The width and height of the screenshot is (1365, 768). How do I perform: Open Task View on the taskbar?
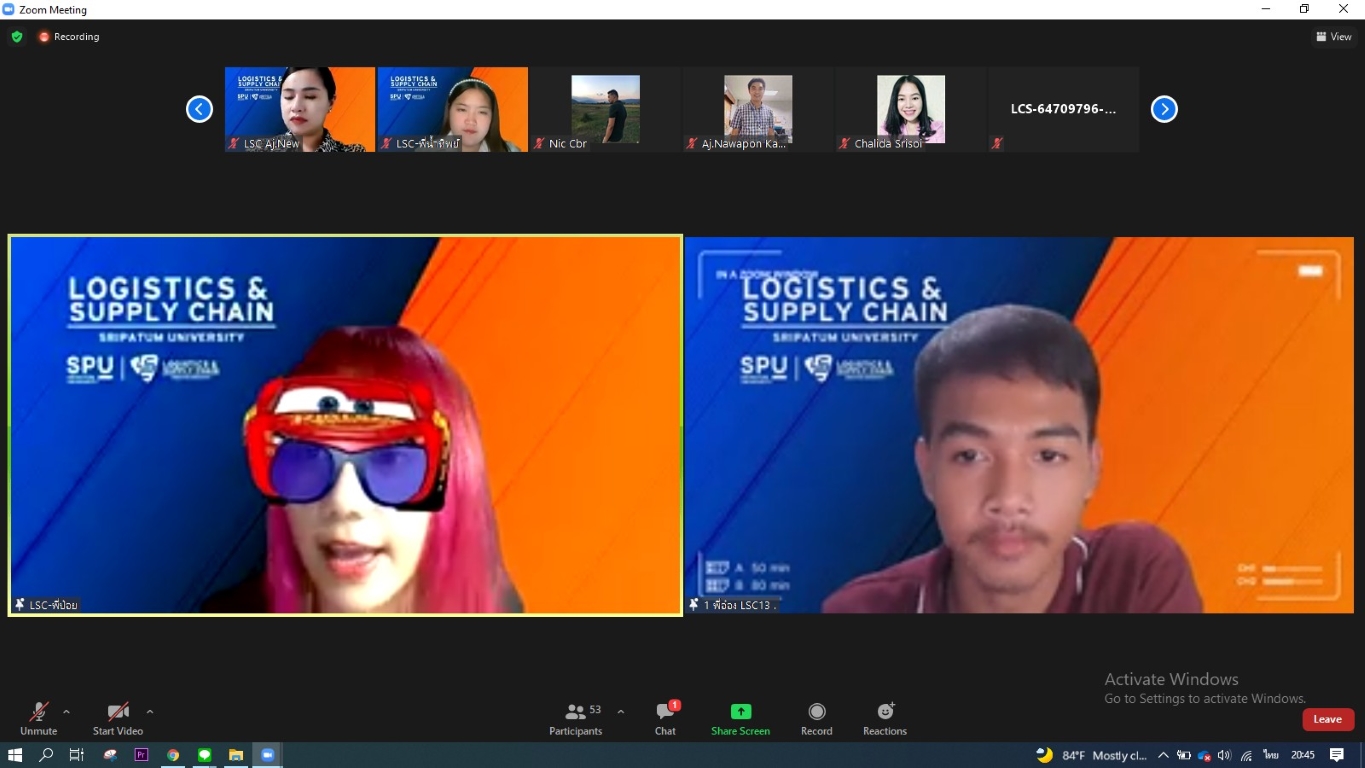(x=77, y=755)
